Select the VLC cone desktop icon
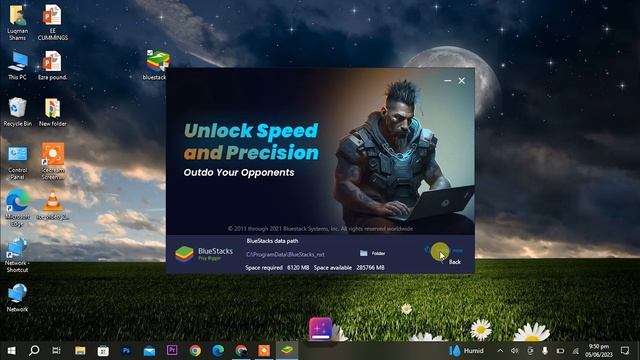This screenshot has width=640, height=360. tap(53, 206)
